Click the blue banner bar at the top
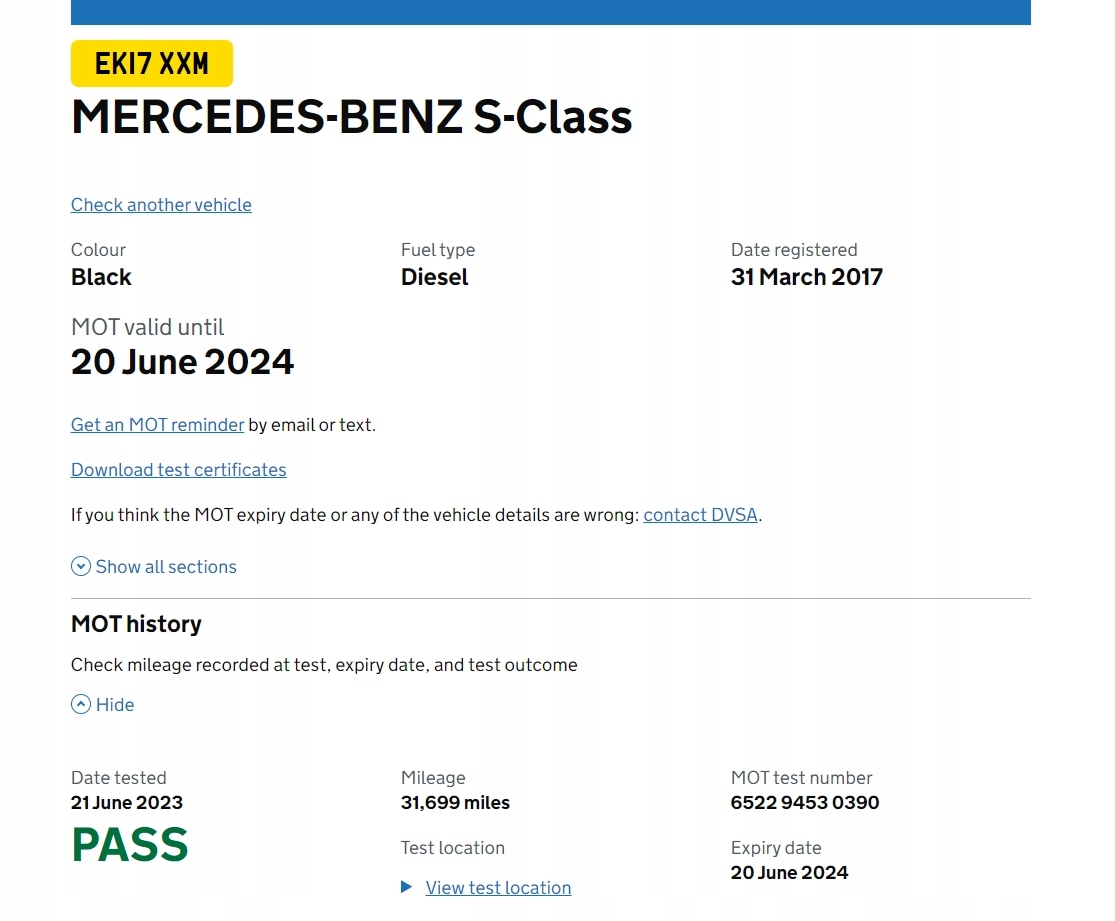1115x921 pixels. coord(550,12)
